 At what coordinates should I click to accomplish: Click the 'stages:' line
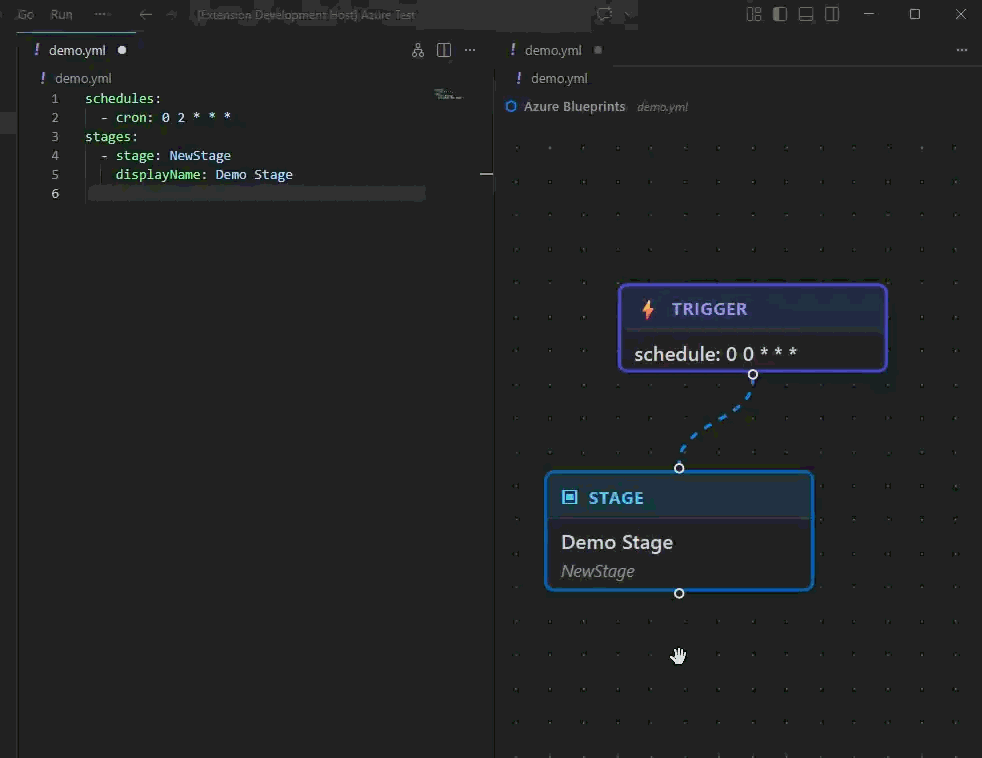[x=111, y=137]
